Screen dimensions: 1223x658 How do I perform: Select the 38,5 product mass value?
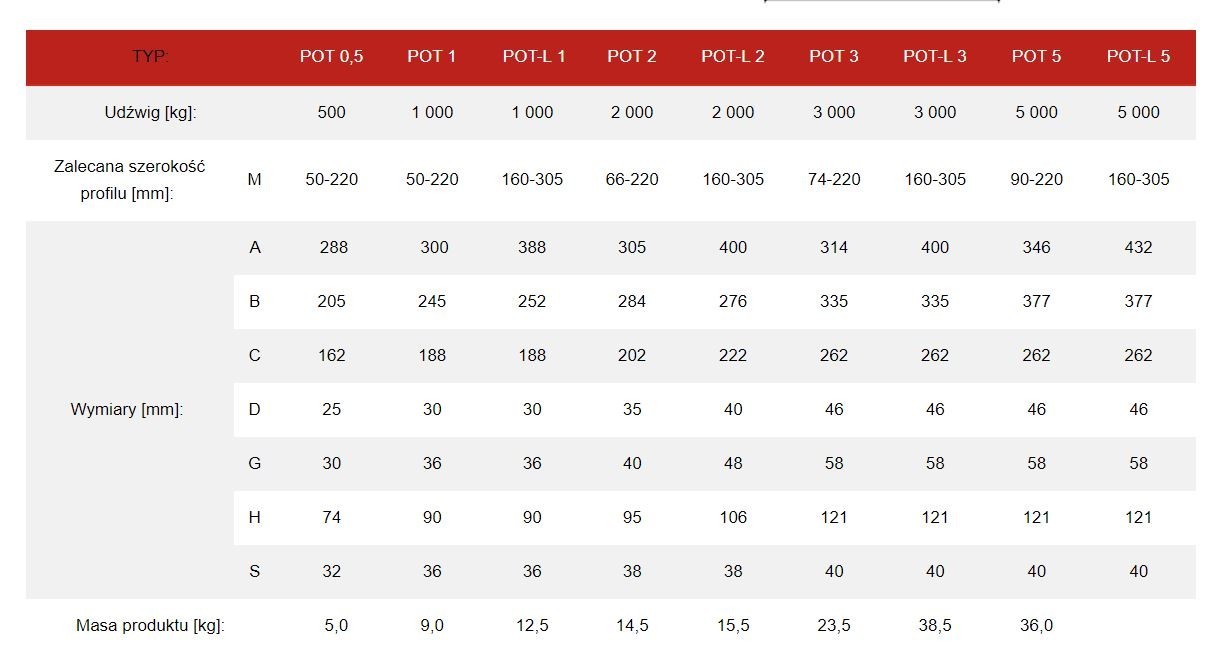coord(935,626)
